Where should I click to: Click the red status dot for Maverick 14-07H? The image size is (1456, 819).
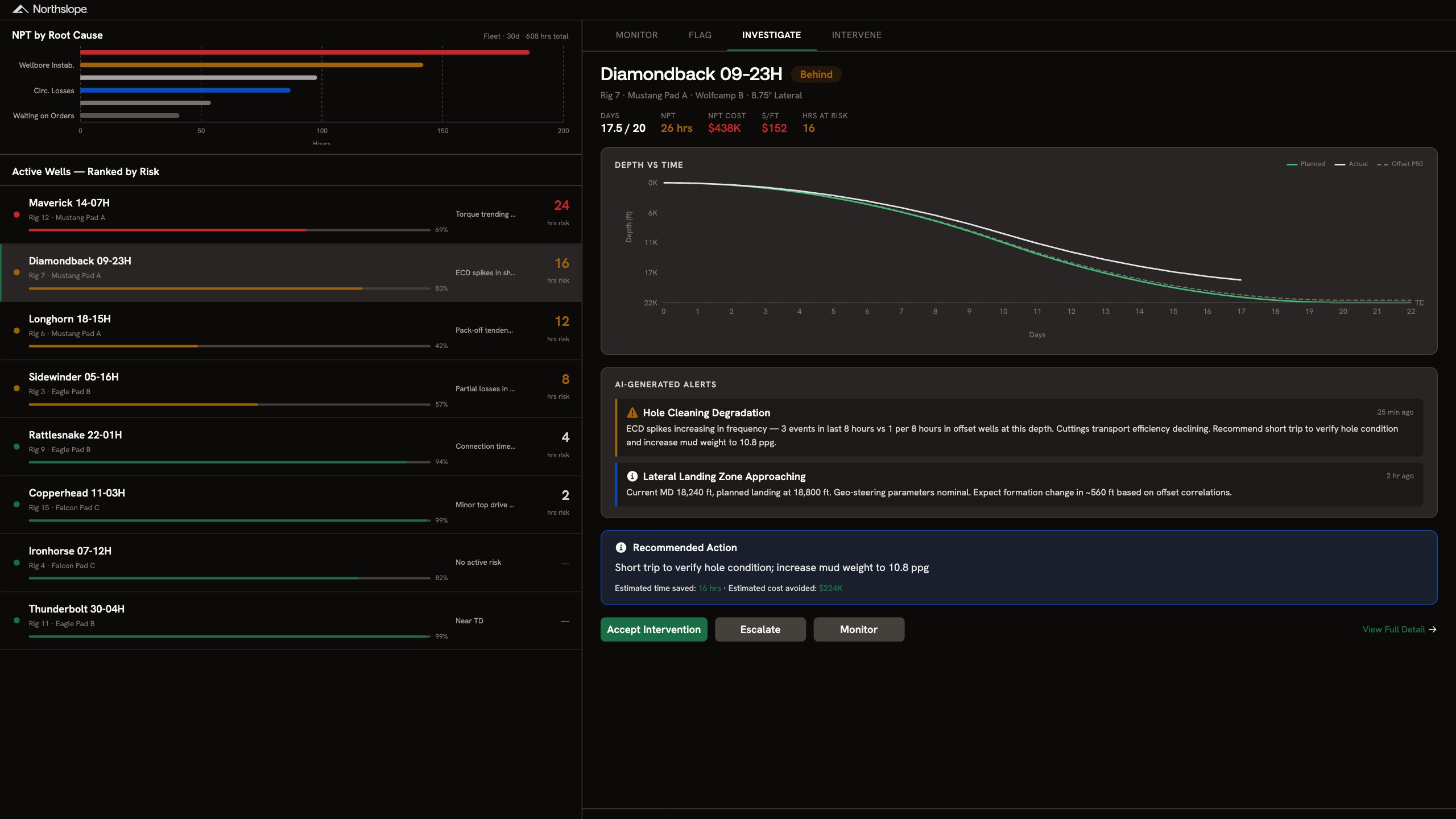pyautogui.click(x=16, y=215)
